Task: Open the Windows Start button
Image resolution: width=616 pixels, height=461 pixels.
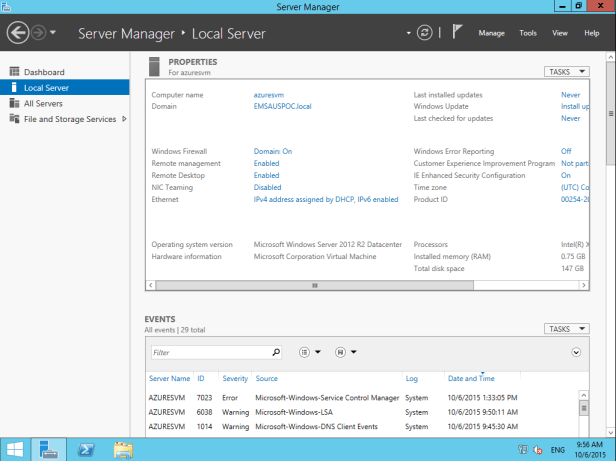Action: click(x=15, y=450)
